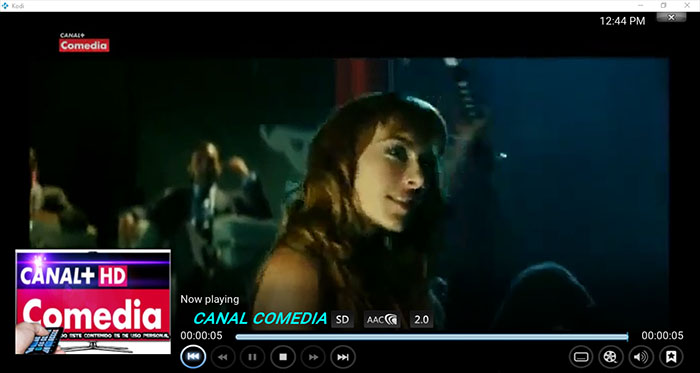Click the CANAL COMEDIA title text

pos(260,319)
